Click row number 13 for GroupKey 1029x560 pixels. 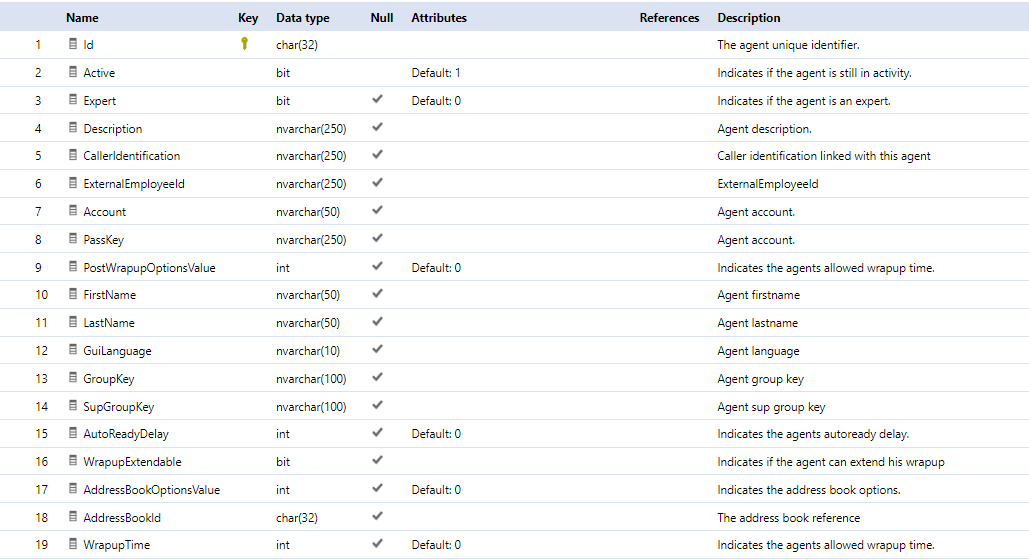tap(41, 379)
